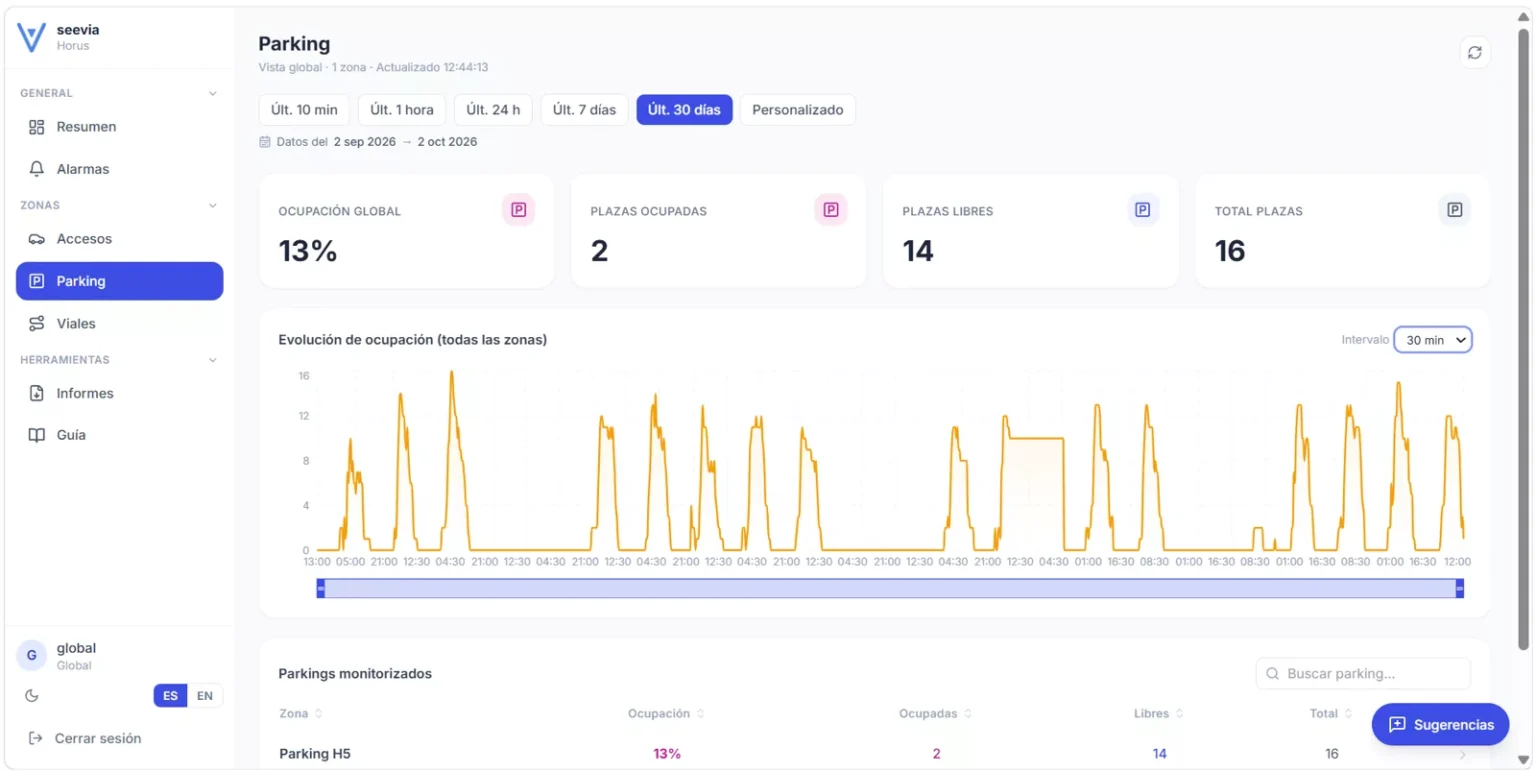Sort table by Zona column
Viewport: 1536px width, 772px height.
click(300, 714)
